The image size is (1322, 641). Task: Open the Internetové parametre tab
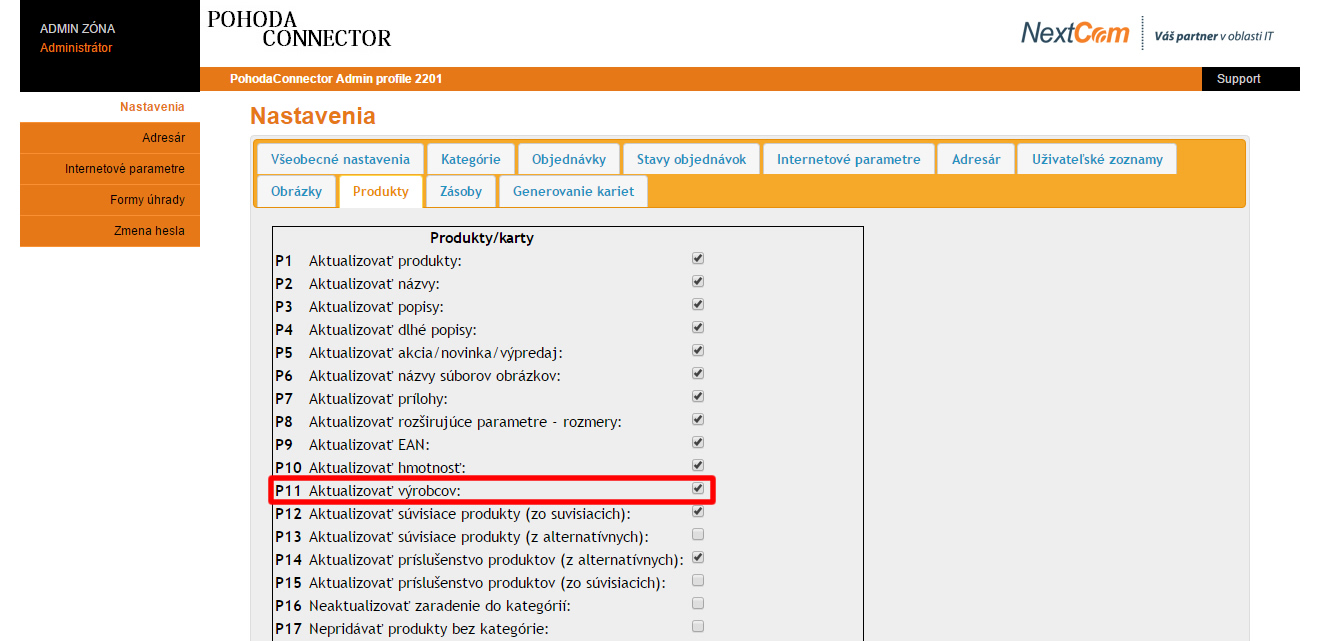tap(849, 159)
